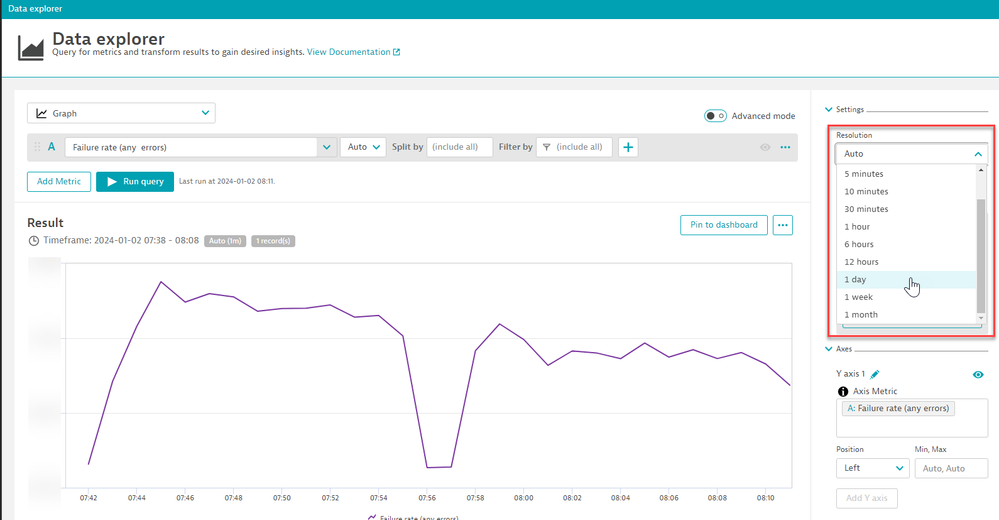The width and height of the screenshot is (999, 520).
Task: Open the Graph visualization type dropdown
Action: coord(121,114)
